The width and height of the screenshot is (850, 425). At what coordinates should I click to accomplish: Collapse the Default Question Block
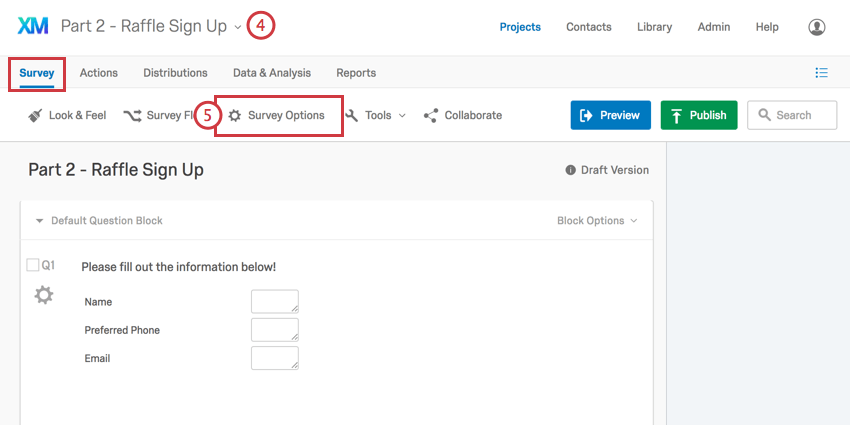[x=39, y=221]
